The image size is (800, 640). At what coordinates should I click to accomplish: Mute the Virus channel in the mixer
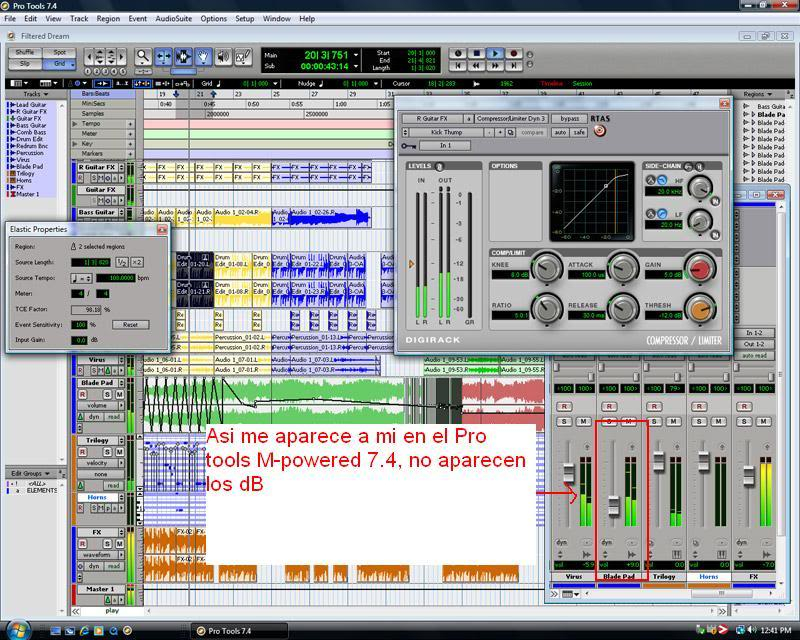point(583,422)
